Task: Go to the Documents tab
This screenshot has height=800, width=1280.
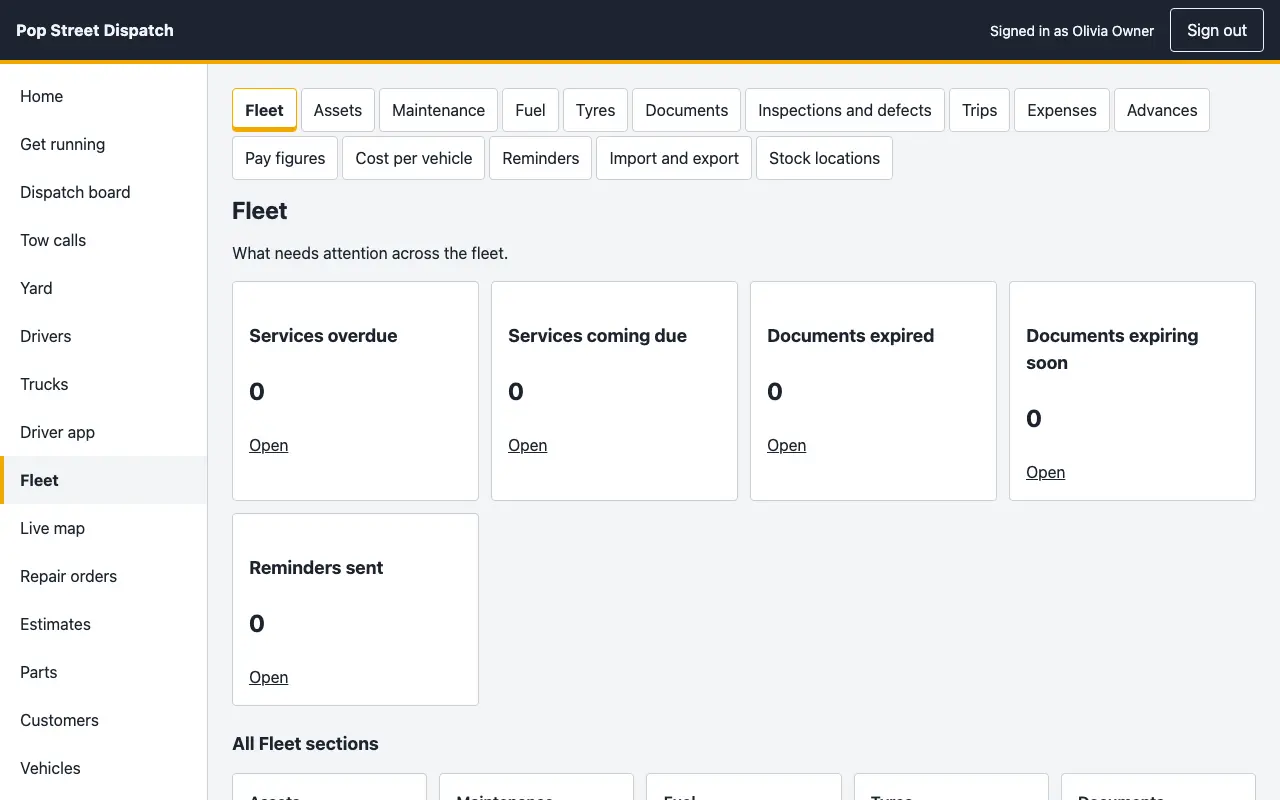Action: tap(687, 110)
